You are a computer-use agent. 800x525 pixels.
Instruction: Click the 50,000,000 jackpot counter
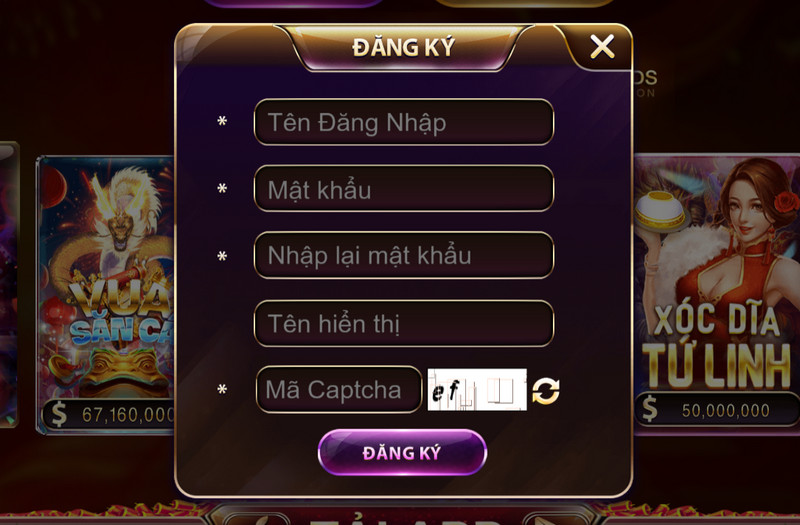click(717, 410)
